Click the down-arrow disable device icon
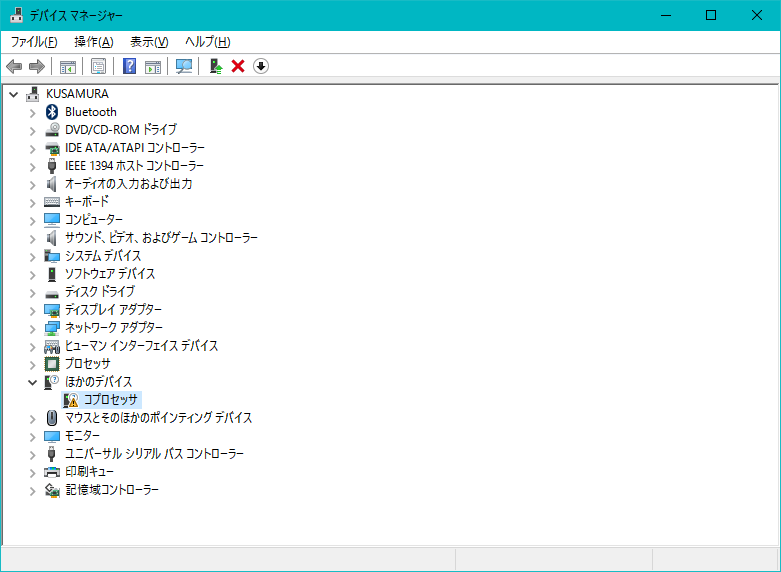The height and width of the screenshot is (572, 781). tap(261, 66)
